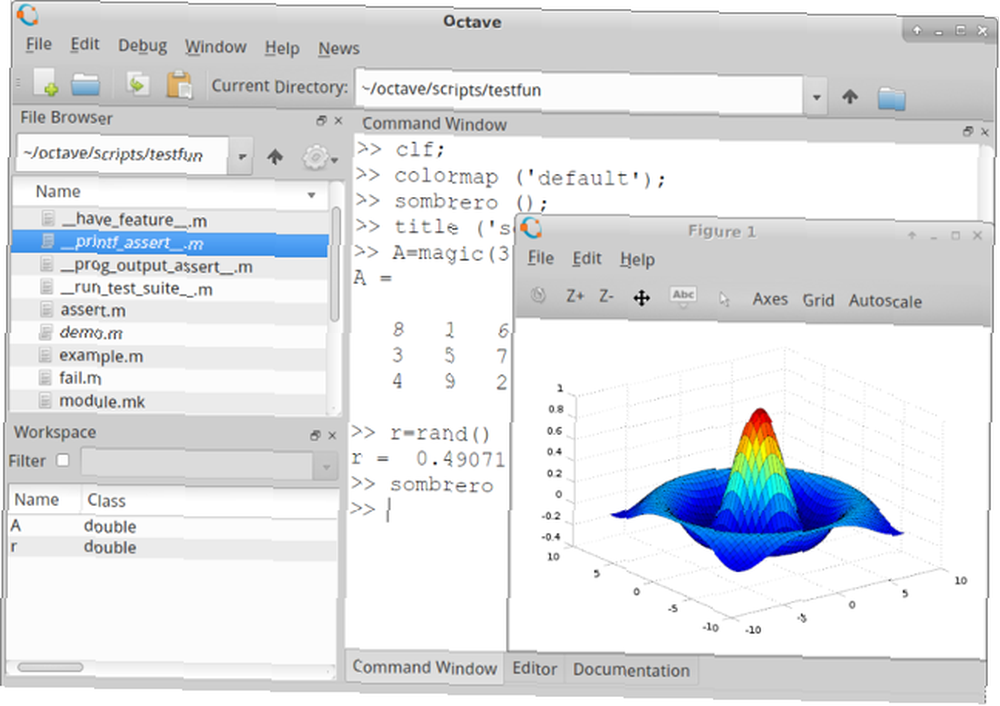The image size is (1000, 706).
Task: Undock the File Browser panel
Action: [x=321, y=120]
